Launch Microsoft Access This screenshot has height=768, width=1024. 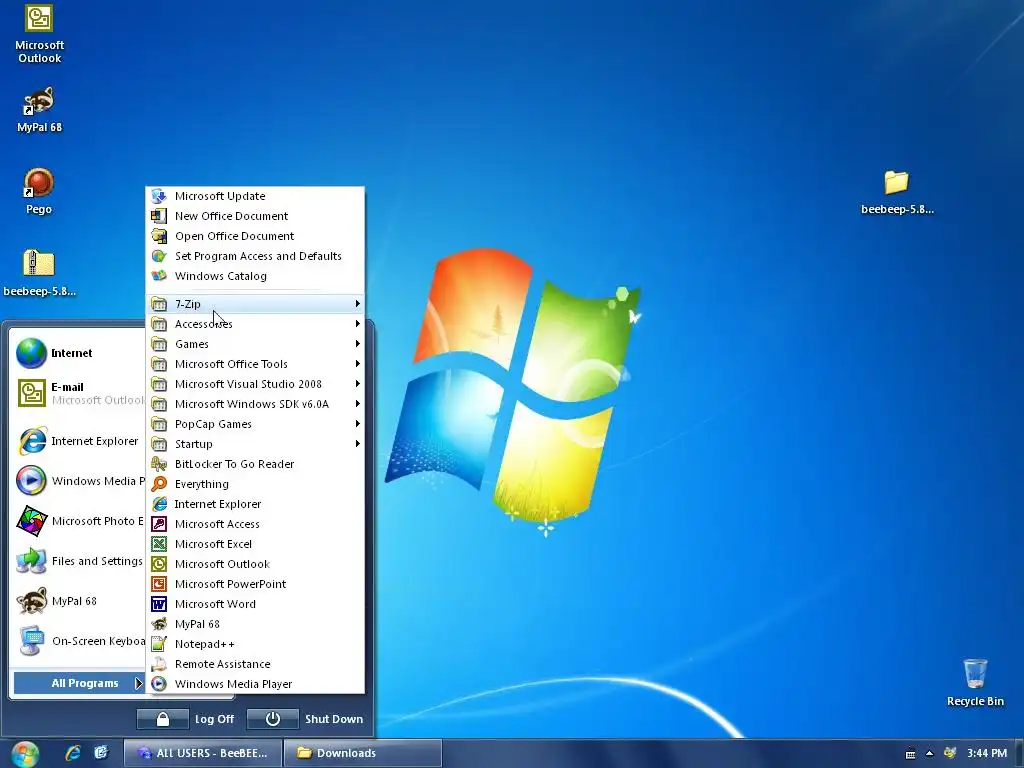[255, 524]
